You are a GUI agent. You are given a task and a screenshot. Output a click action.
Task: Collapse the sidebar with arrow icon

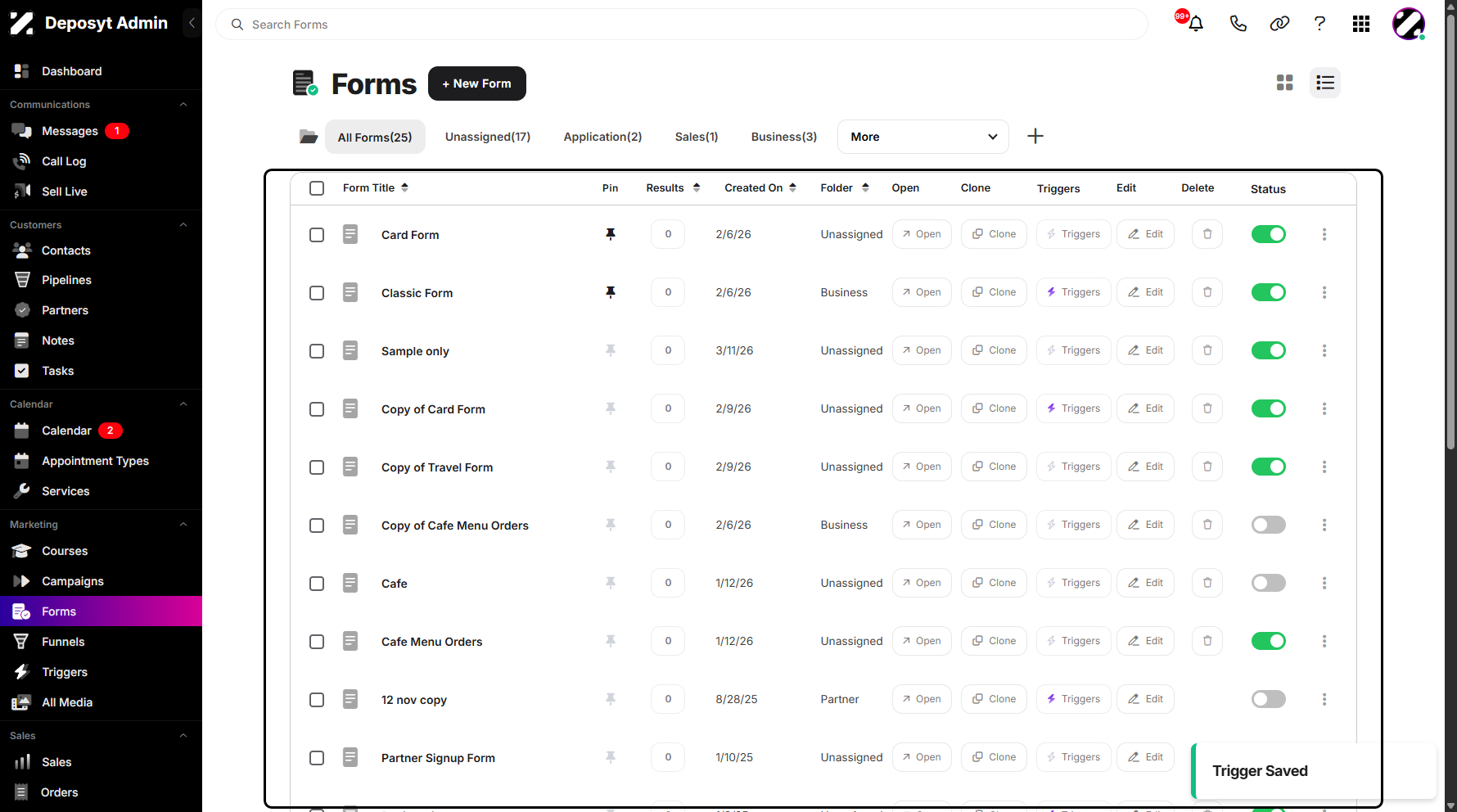pyautogui.click(x=192, y=23)
